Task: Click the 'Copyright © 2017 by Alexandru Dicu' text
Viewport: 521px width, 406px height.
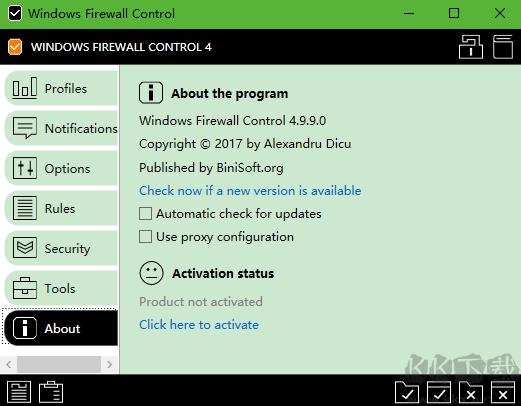Action: click(245, 144)
